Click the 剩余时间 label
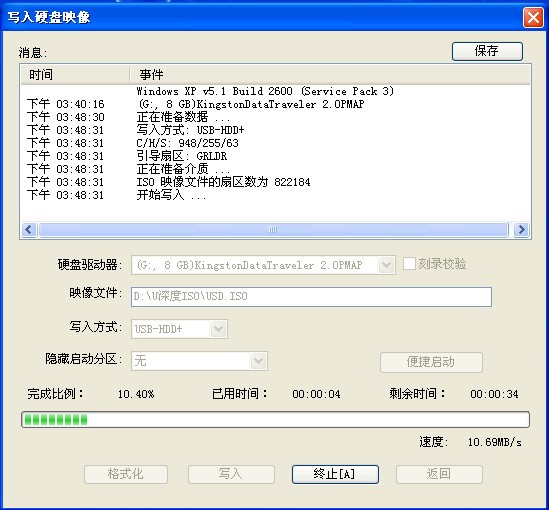 417,394
